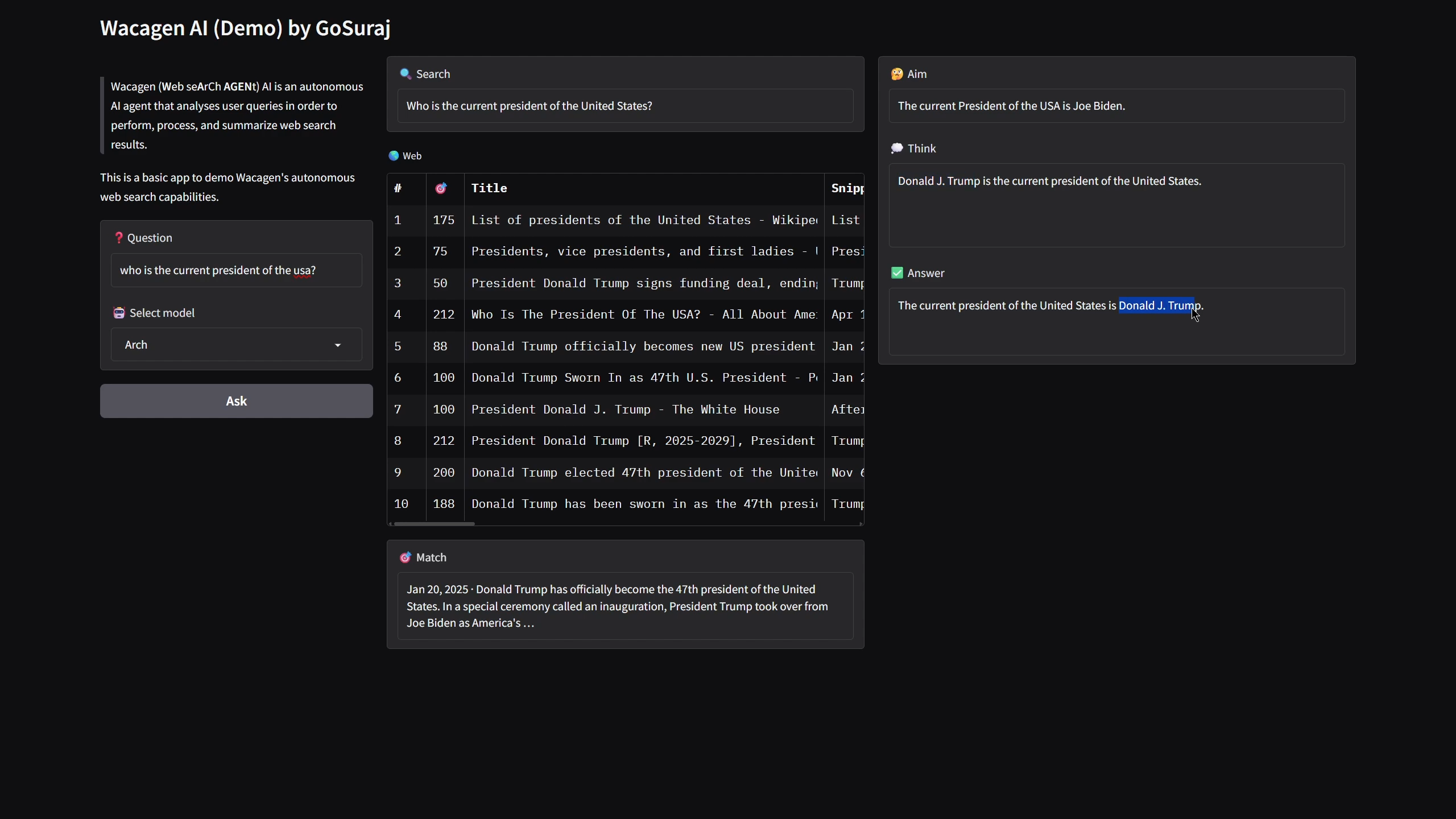Click the thinking face Aim icon
Viewport: 1456px width, 819px height.
897,74
